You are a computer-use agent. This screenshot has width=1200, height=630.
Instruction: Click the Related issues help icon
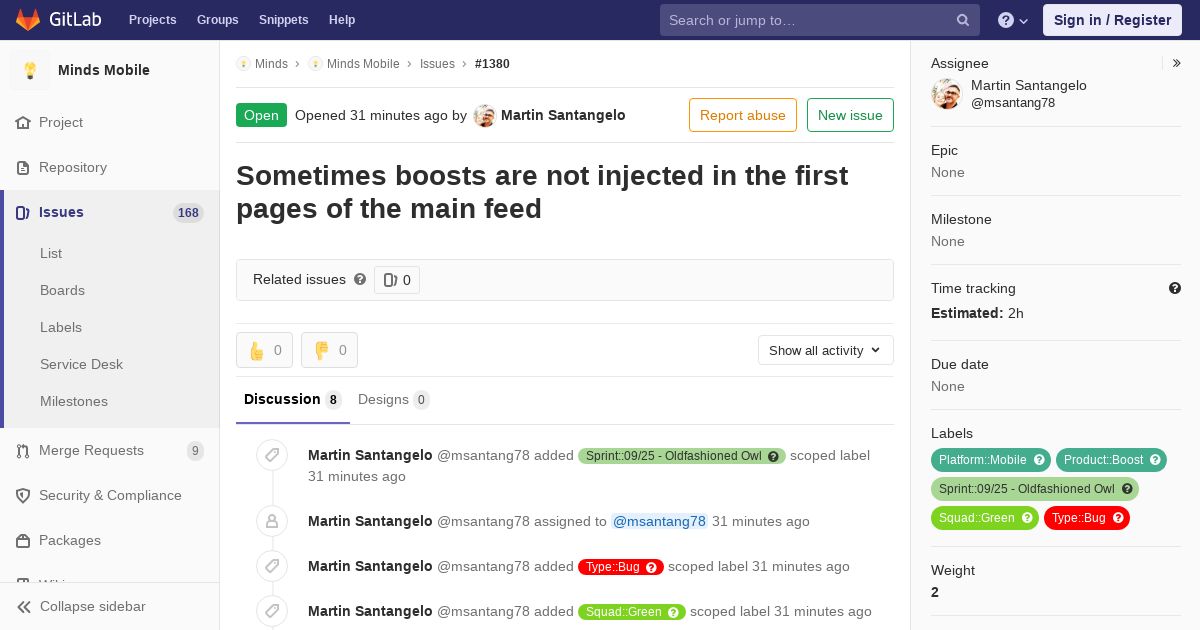[360, 279]
